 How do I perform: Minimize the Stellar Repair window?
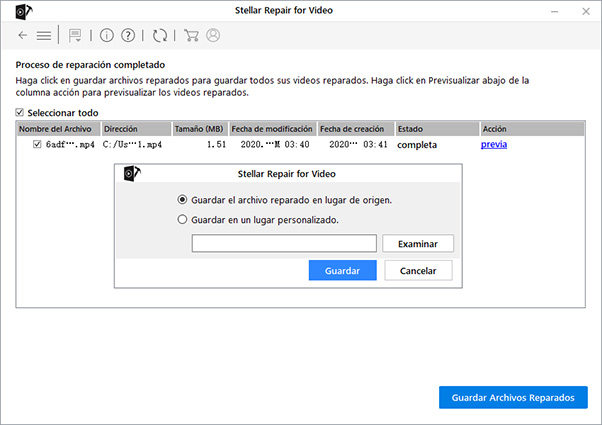pyautogui.click(x=554, y=12)
